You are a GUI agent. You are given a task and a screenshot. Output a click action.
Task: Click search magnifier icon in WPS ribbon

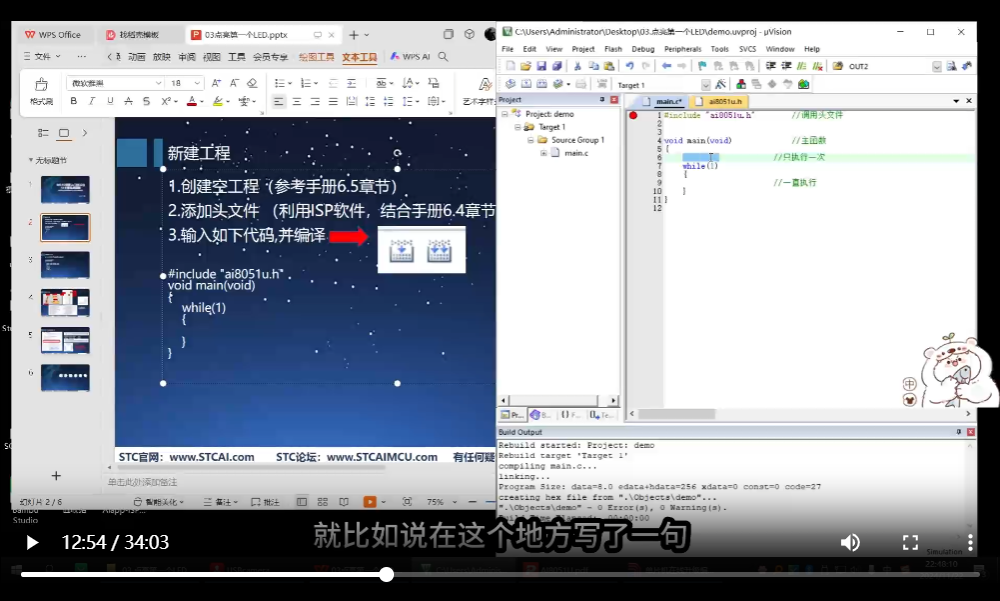pos(443,56)
